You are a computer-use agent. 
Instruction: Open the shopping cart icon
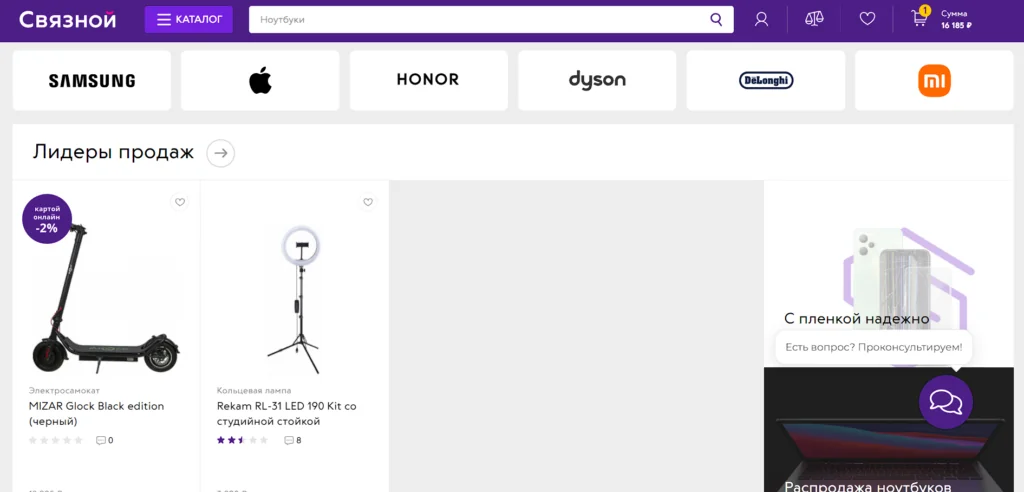pyautogui.click(x=919, y=19)
